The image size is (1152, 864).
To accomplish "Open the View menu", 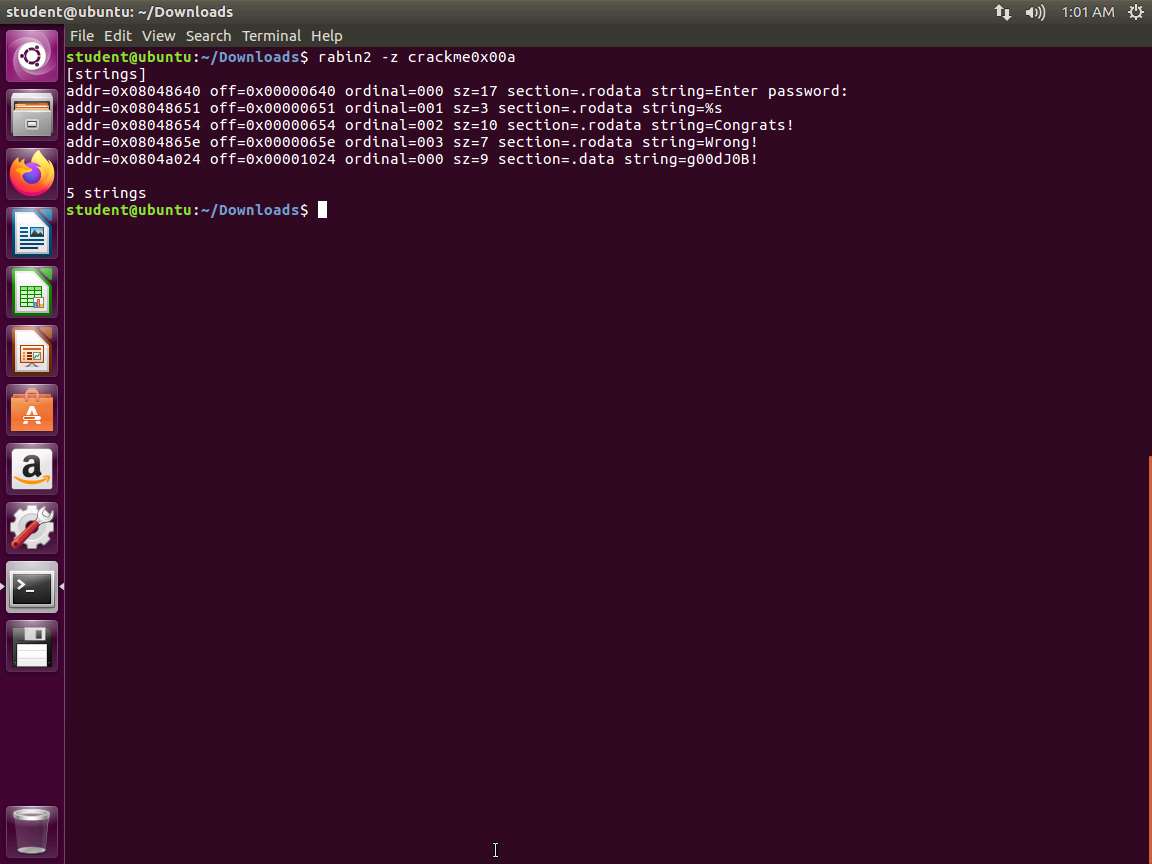I will (158, 36).
